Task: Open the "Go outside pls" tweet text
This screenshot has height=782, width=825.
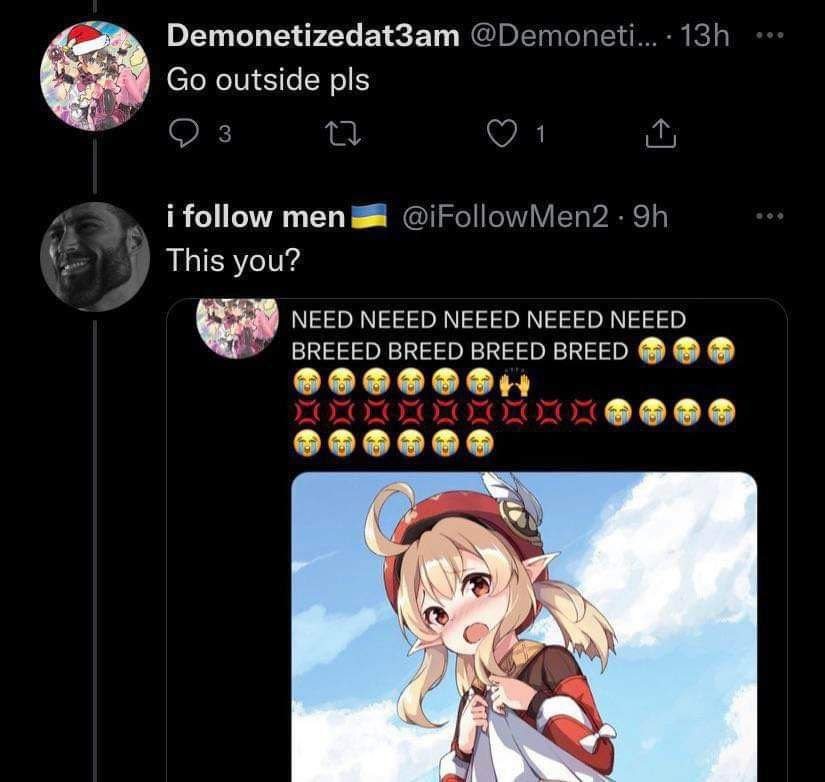Action: pyautogui.click(x=268, y=79)
